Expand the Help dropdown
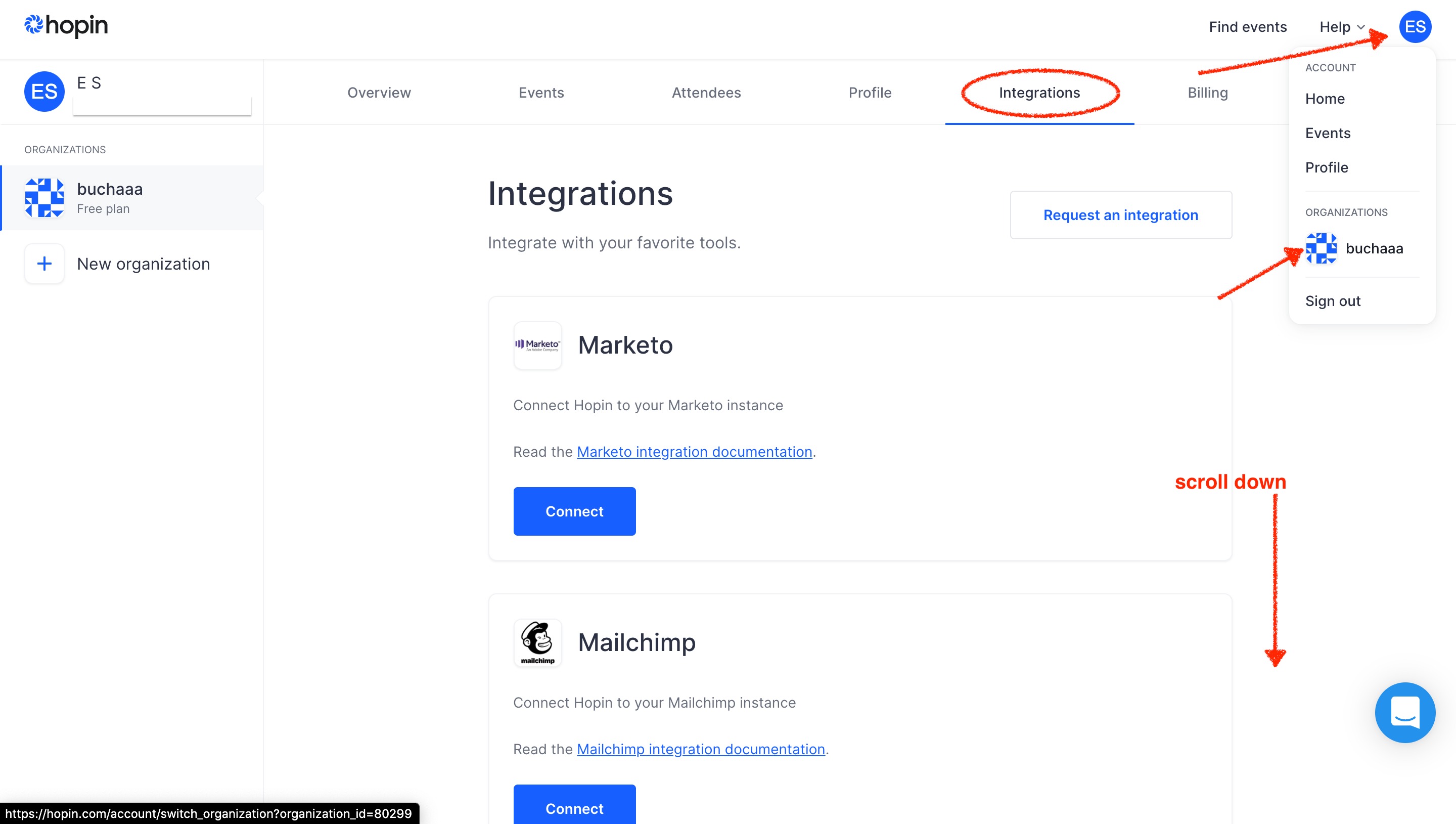Viewport: 1456px width, 824px height. tap(1342, 27)
